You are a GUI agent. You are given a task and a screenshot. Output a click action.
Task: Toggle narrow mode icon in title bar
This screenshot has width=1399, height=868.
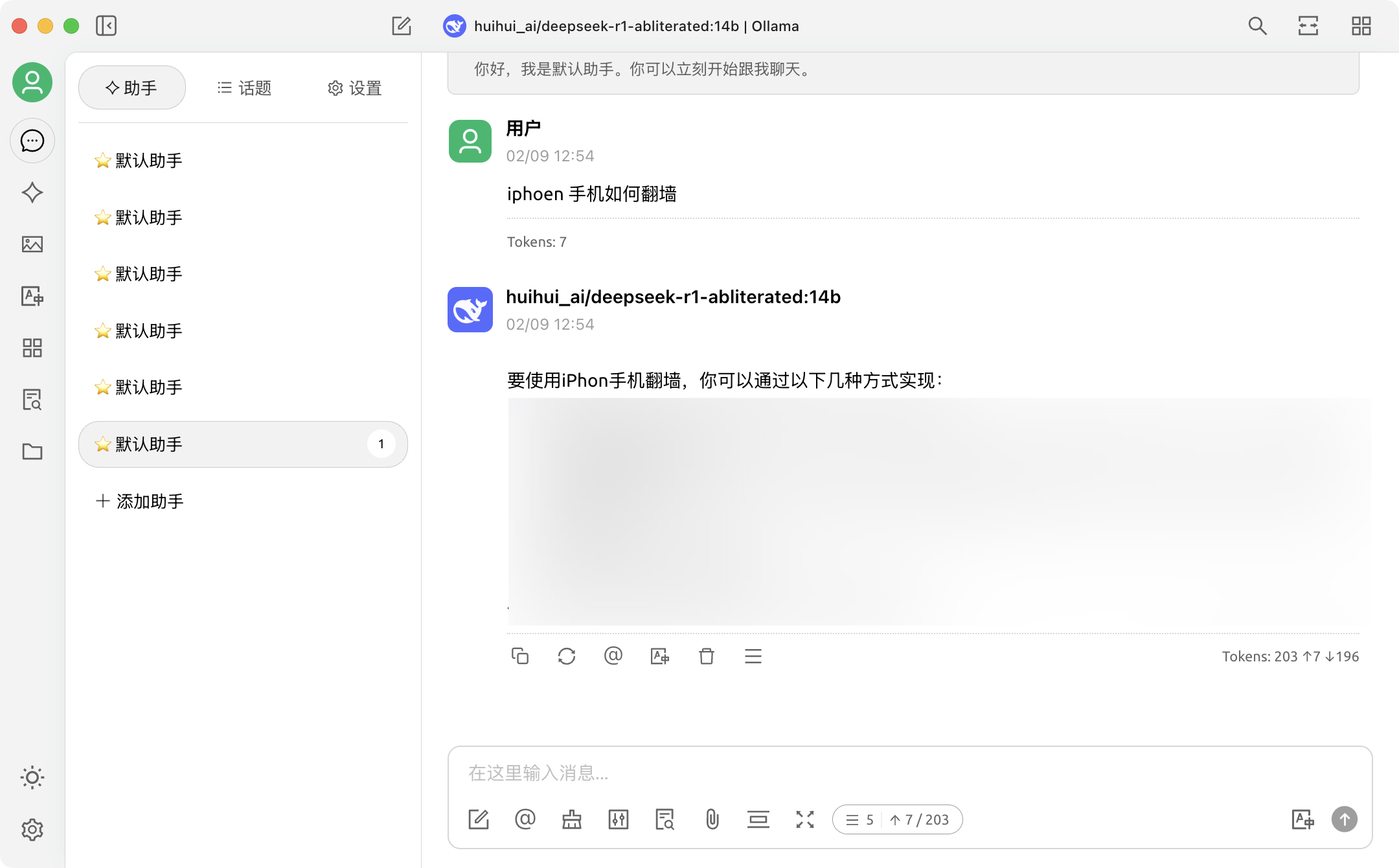pyautogui.click(x=1308, y=26)
